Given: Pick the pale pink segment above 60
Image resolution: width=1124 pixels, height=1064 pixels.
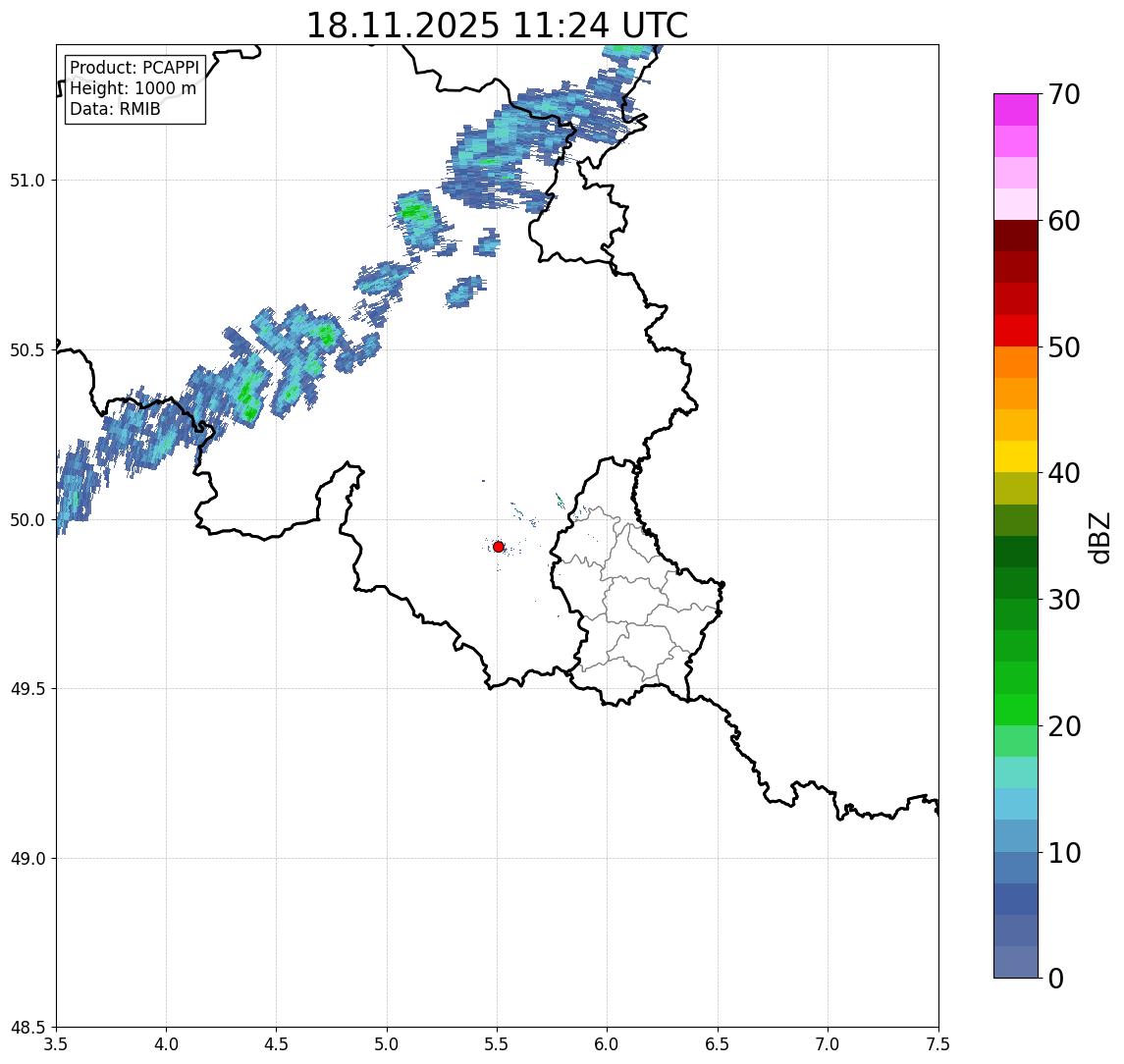Looking at the screenshot, I should click(1016, 204).
